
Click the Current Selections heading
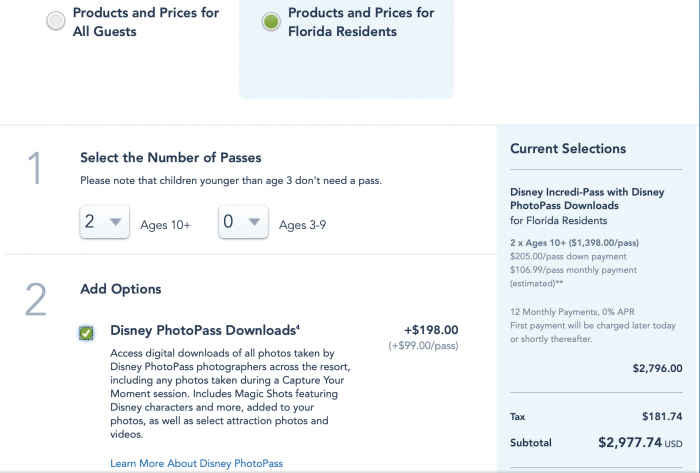click(x=567, y=149)
